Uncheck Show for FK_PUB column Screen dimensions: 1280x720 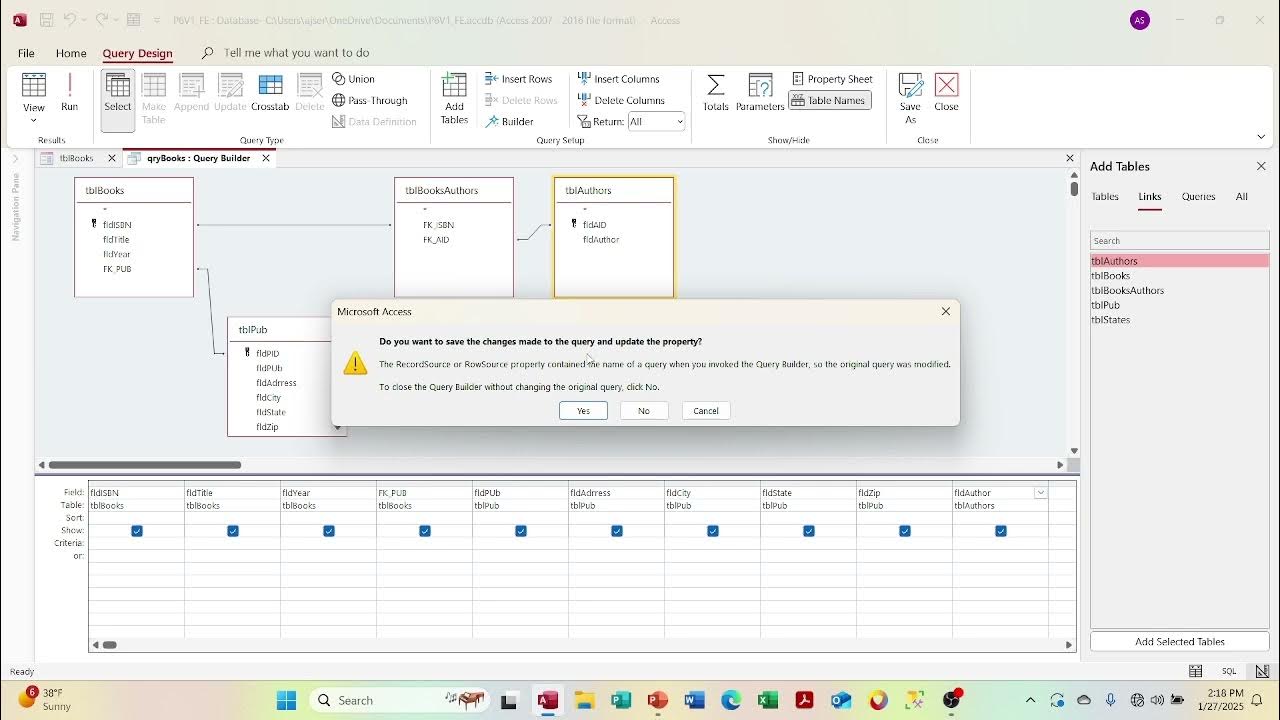425,531
